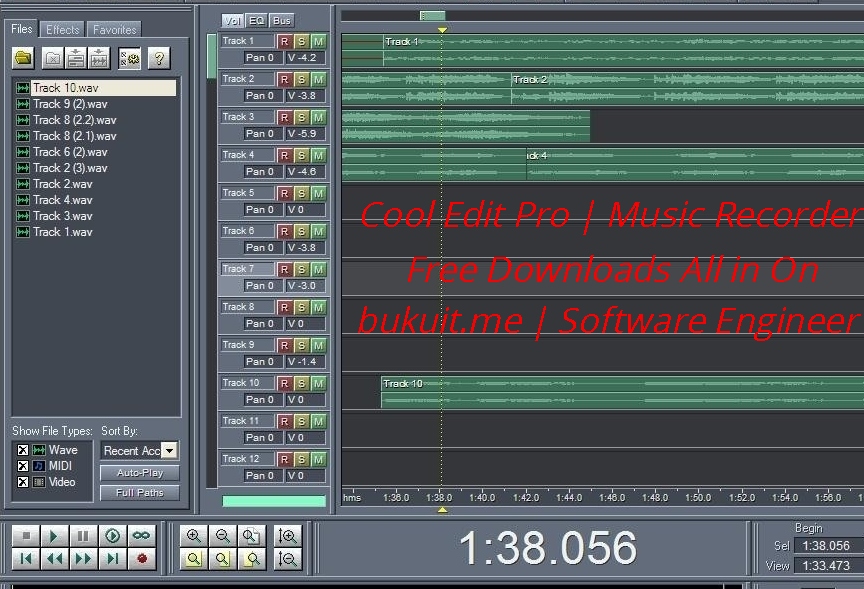Viewport: 864px width, 589px height.
Task: Go to beginning with skip-back icon
Action: click(x=26, y=559)
